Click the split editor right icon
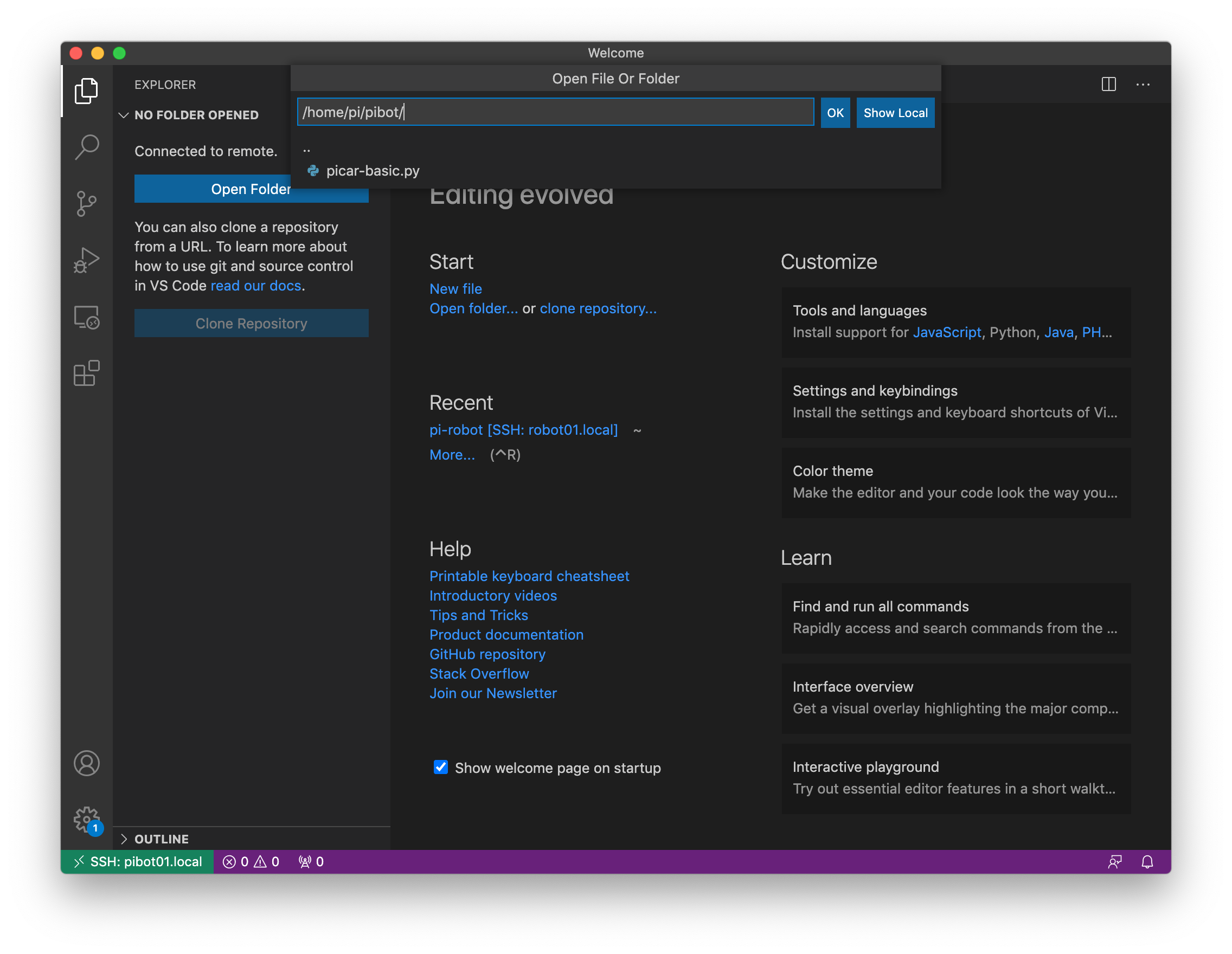1232x954 pixels. coord(1108,85)
